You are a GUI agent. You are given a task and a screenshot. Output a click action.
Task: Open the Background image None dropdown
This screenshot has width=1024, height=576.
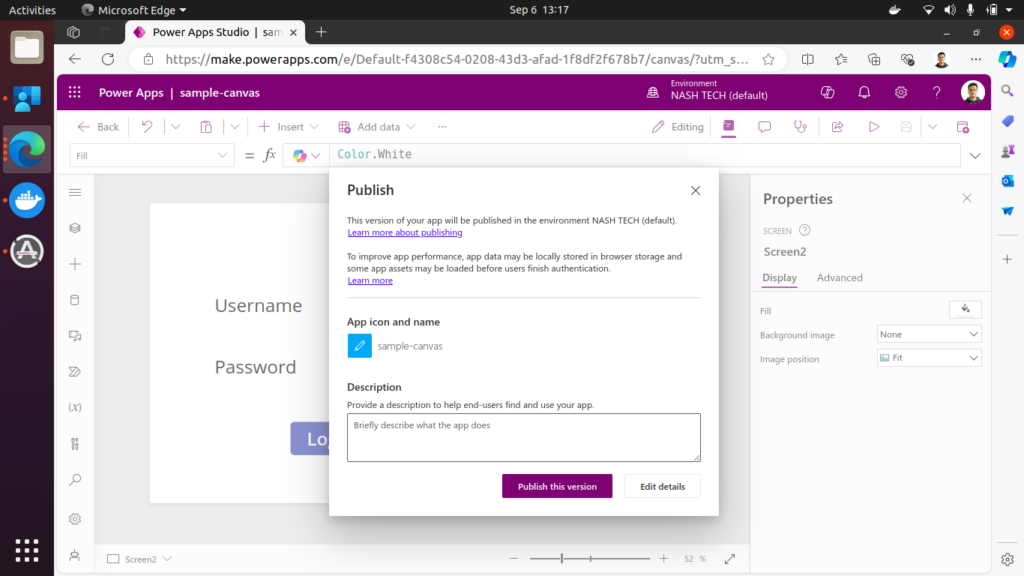[x=929, y=335]
